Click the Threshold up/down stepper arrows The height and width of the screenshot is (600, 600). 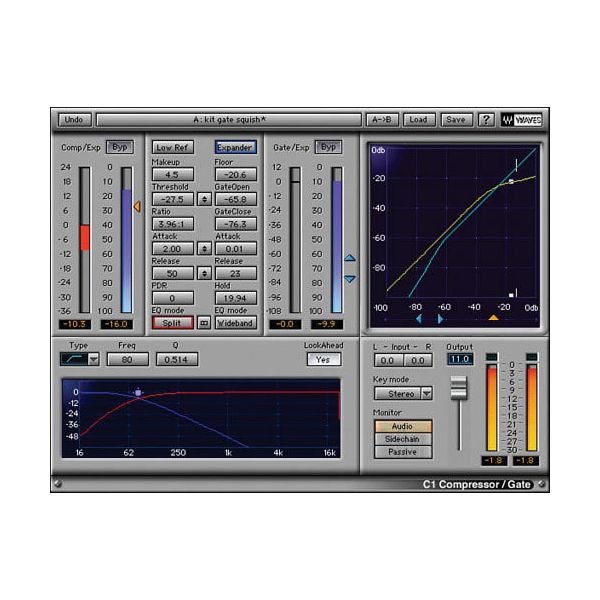[204, 199]
